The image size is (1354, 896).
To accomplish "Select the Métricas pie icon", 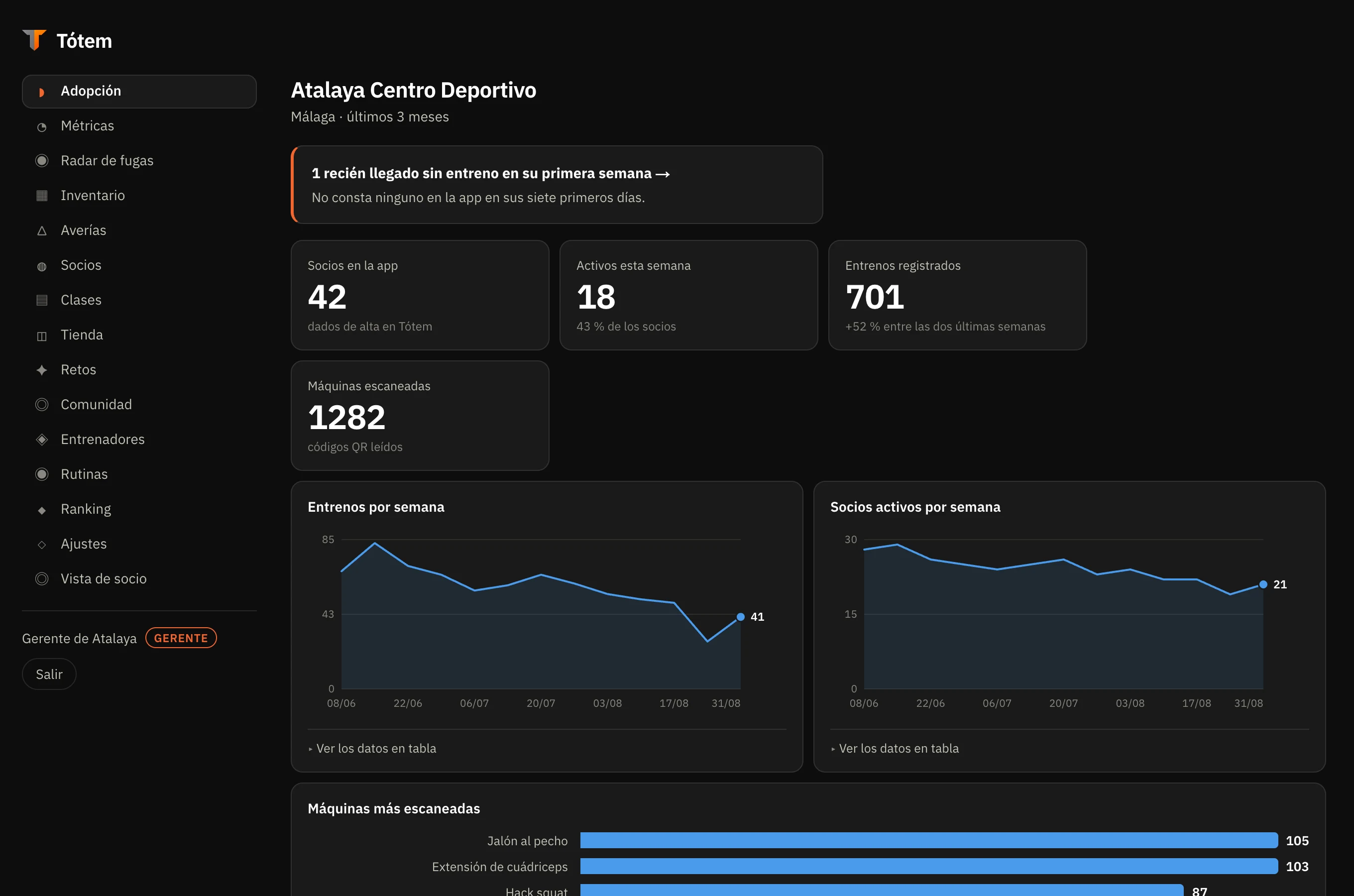I will click(x=42, y=126).
